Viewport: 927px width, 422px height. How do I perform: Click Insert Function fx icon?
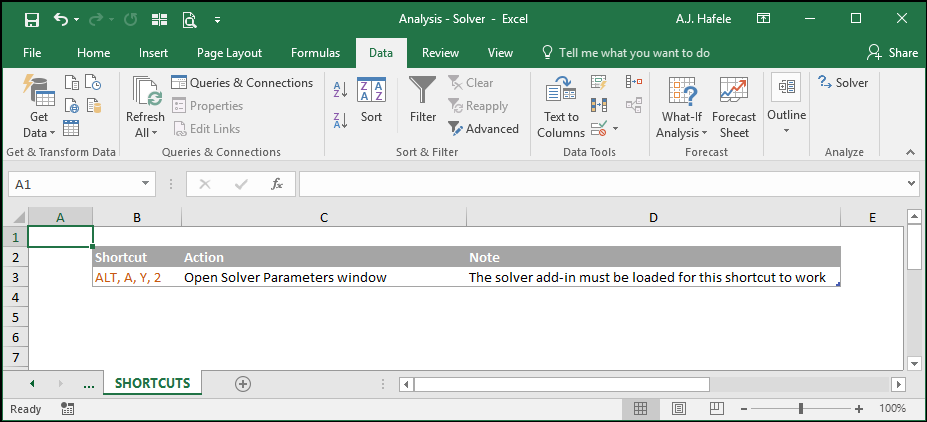(276, 184)
